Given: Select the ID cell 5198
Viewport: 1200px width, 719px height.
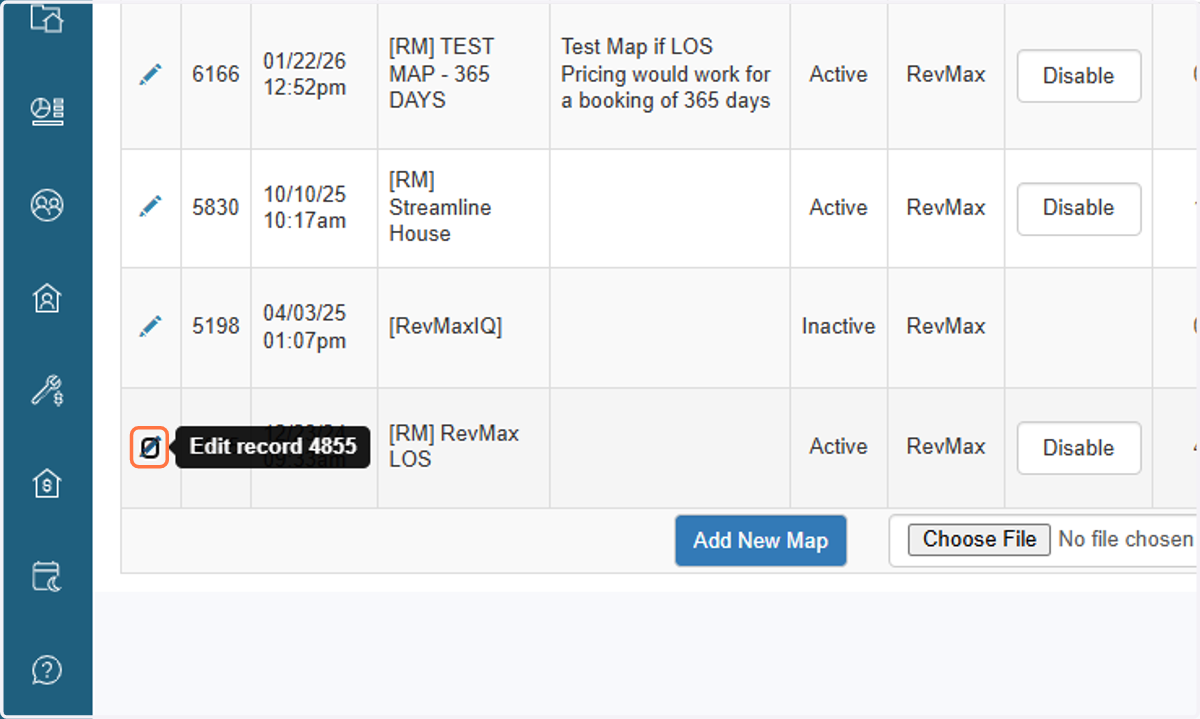Looking at the screenshot, I should pos(216,326).
